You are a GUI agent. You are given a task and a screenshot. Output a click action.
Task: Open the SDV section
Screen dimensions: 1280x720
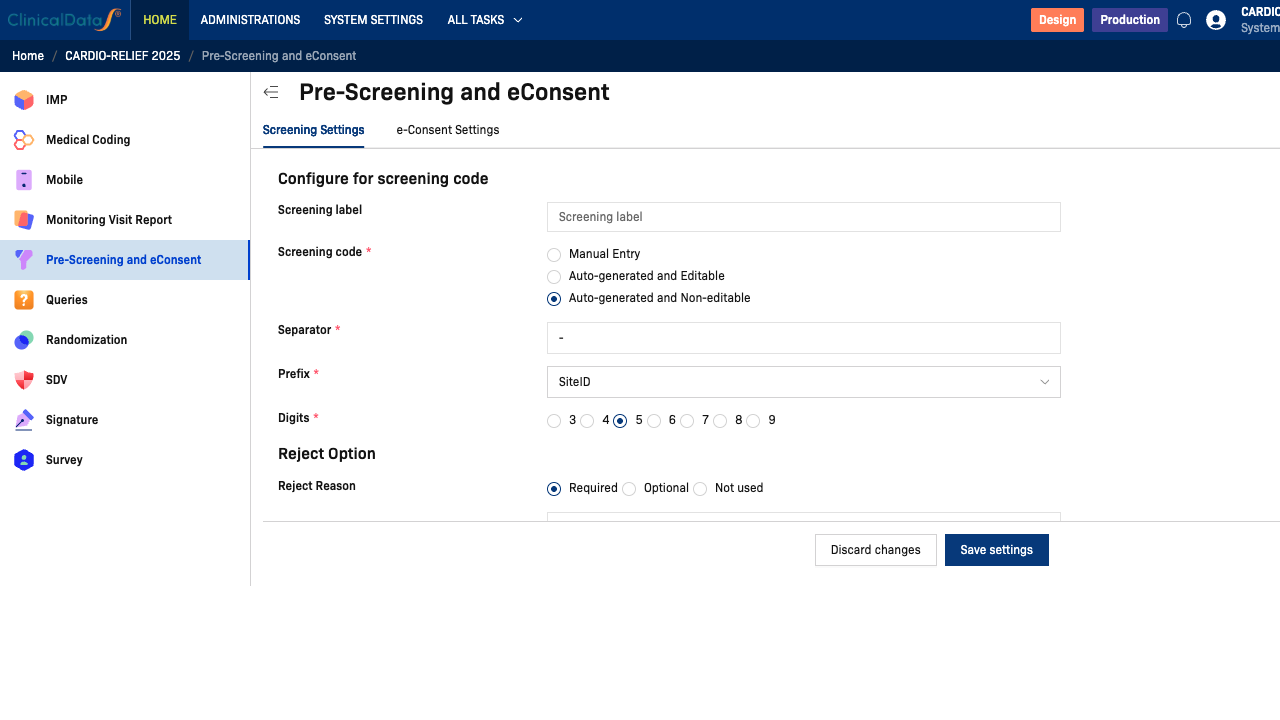click(58, 379)
